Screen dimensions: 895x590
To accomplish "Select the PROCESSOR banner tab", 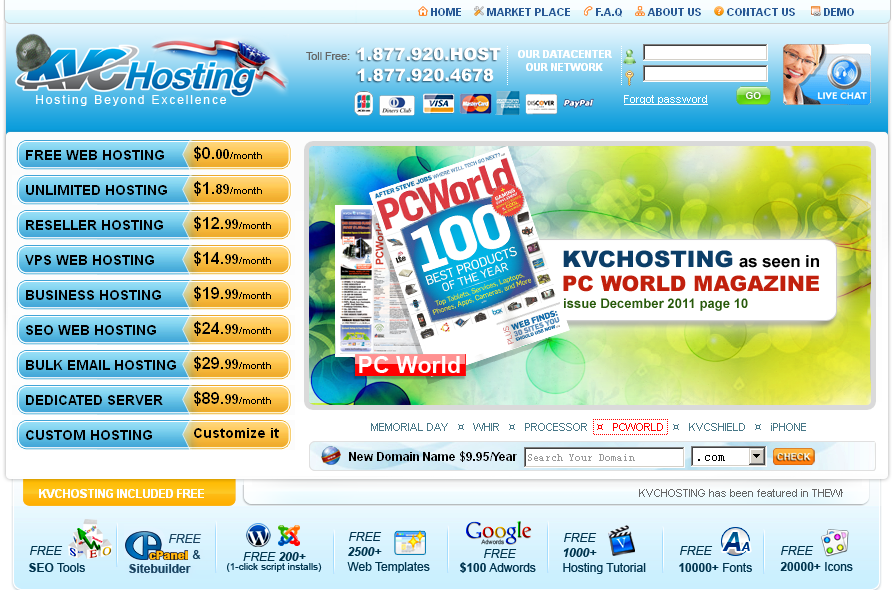I will click(555, 427).
